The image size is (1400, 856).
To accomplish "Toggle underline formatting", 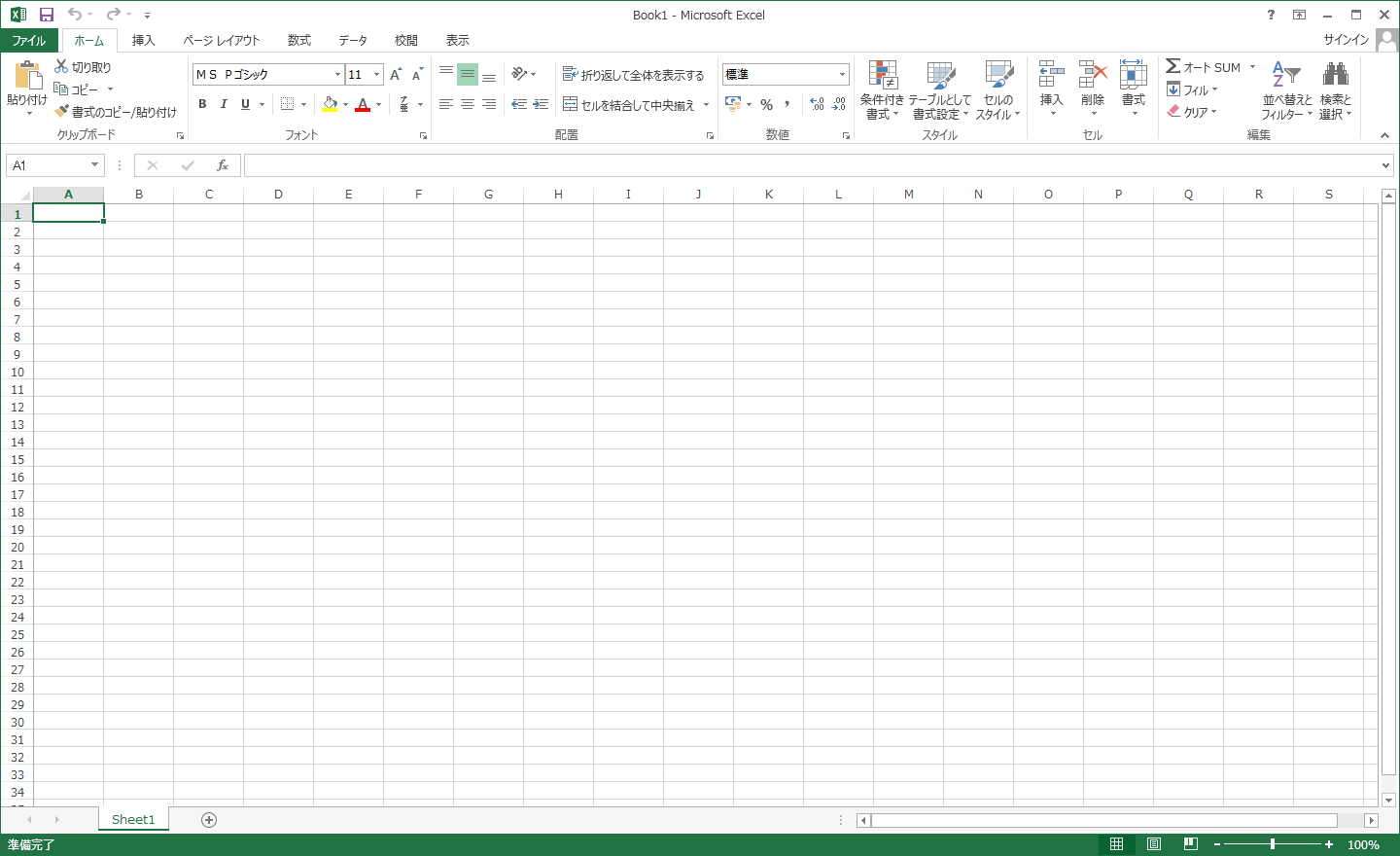I will tap(245, 104).
